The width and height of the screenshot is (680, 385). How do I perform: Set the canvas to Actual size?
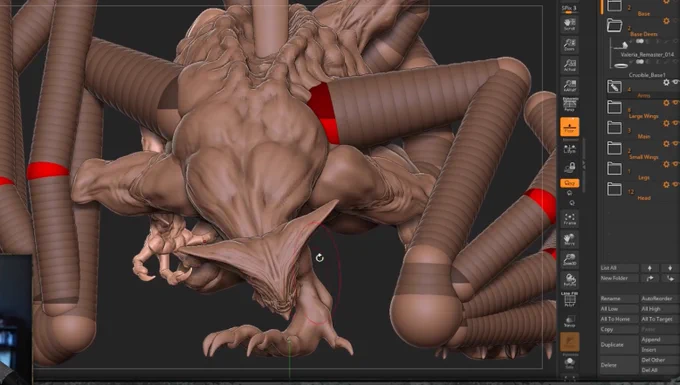(x=569, y=65)
